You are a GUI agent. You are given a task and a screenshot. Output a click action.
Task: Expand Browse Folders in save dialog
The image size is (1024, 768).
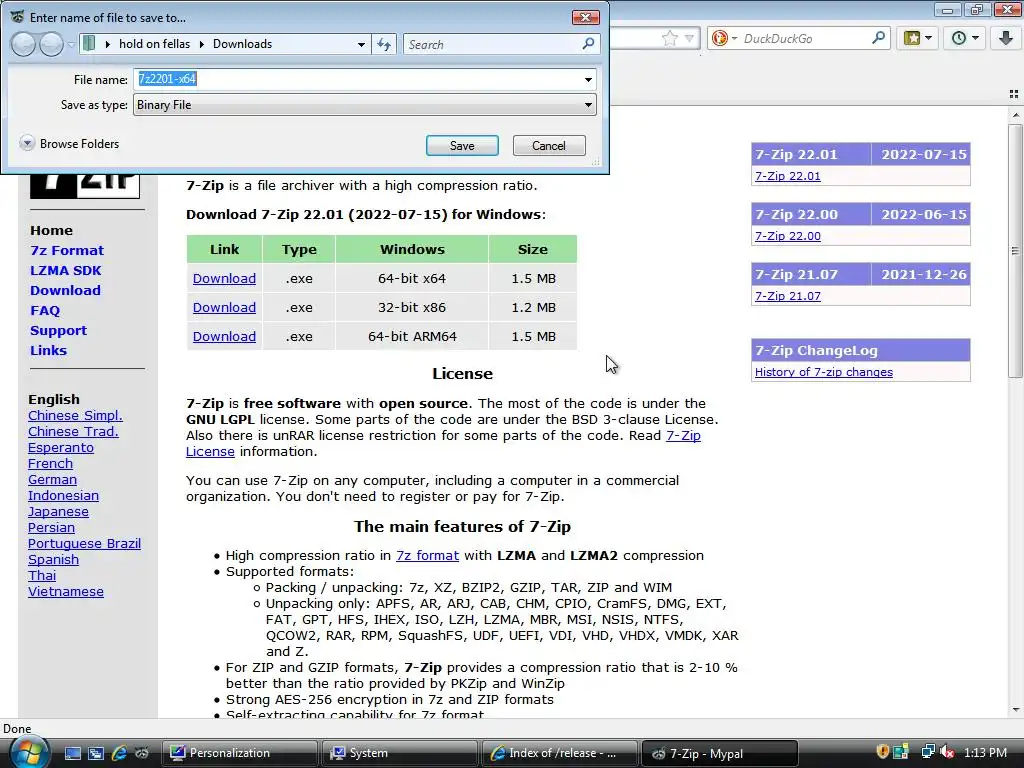click(x=27, y=143)
